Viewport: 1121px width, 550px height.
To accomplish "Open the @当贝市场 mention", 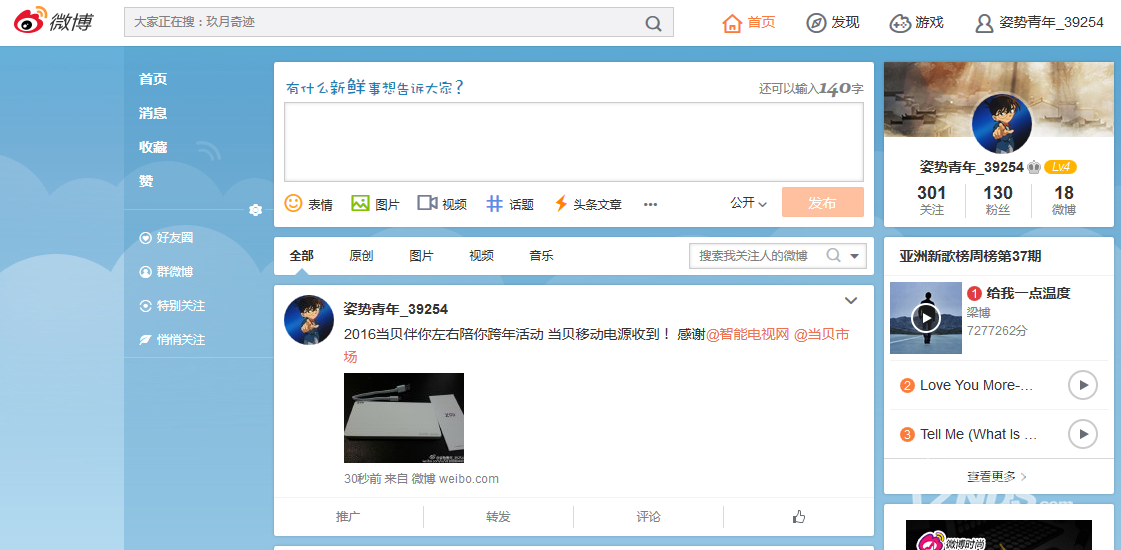I will (822, 334).
